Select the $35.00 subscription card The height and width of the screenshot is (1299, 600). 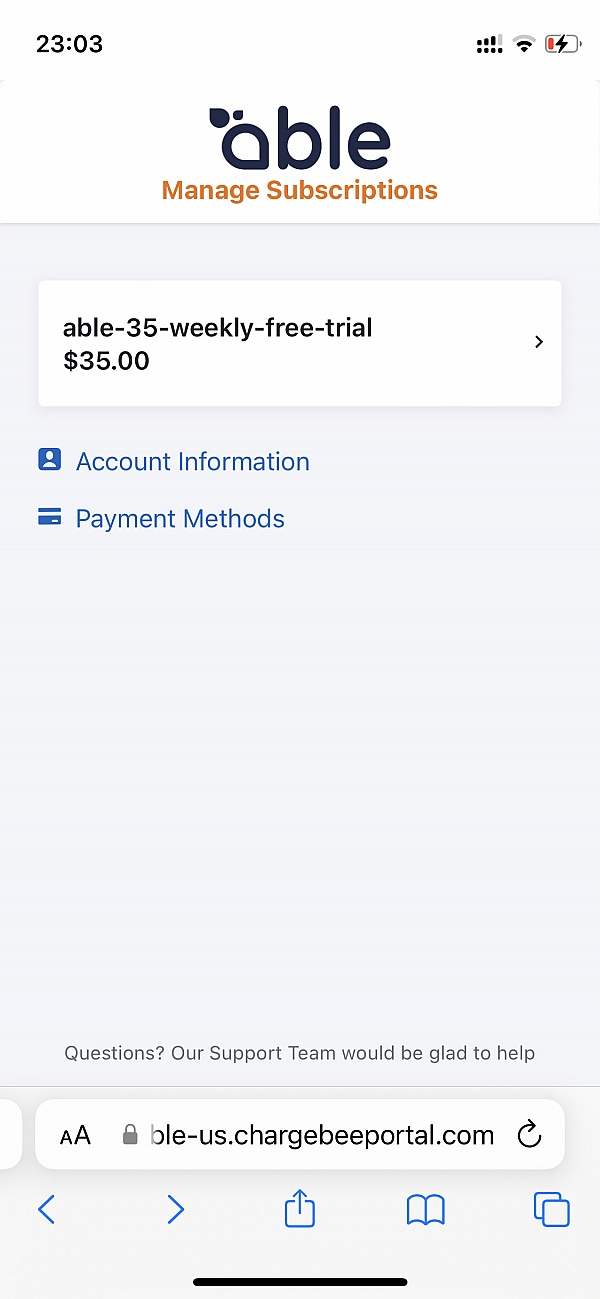(x=299, y=343)
